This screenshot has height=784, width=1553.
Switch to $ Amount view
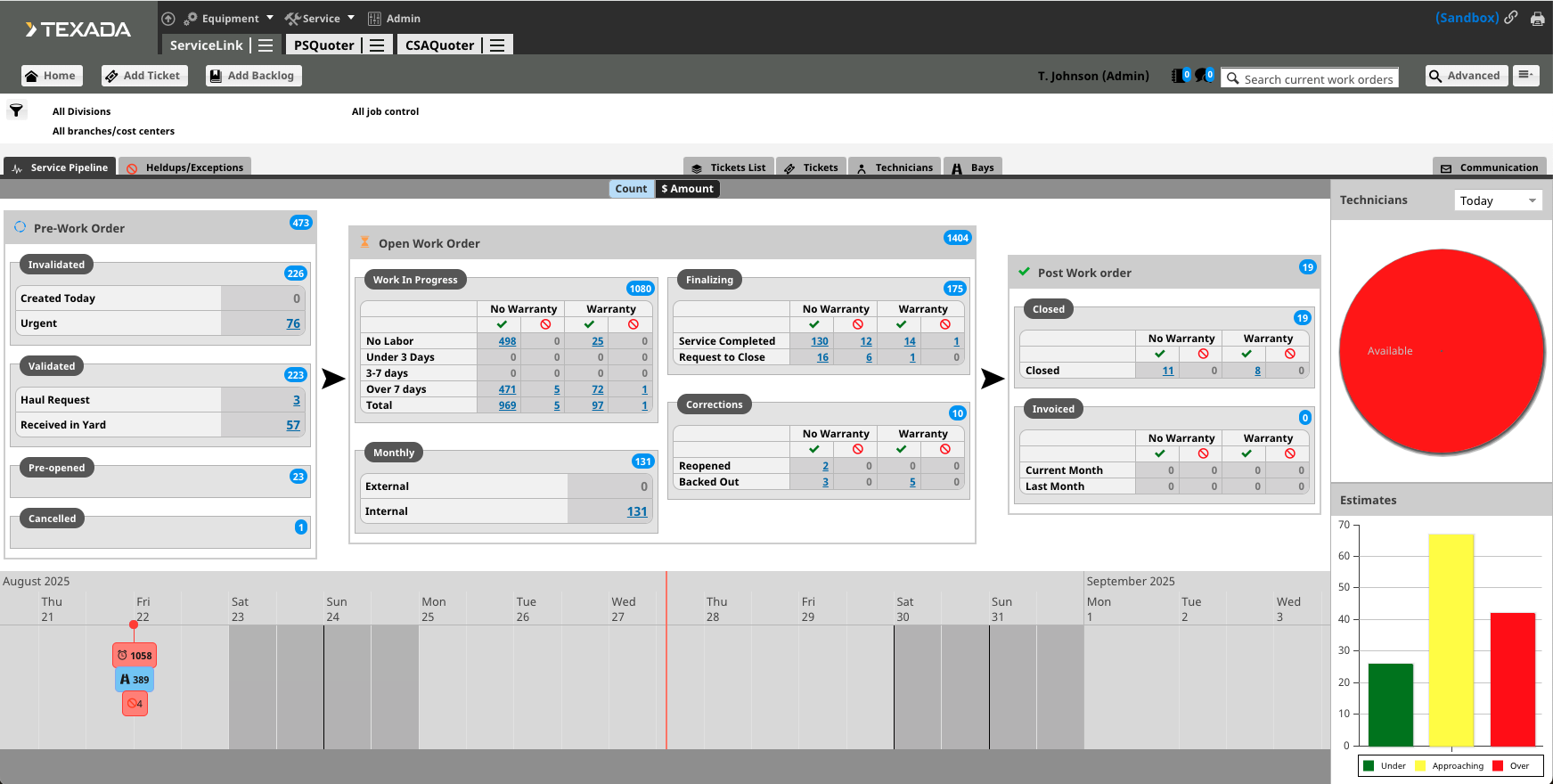pos(687,189)
